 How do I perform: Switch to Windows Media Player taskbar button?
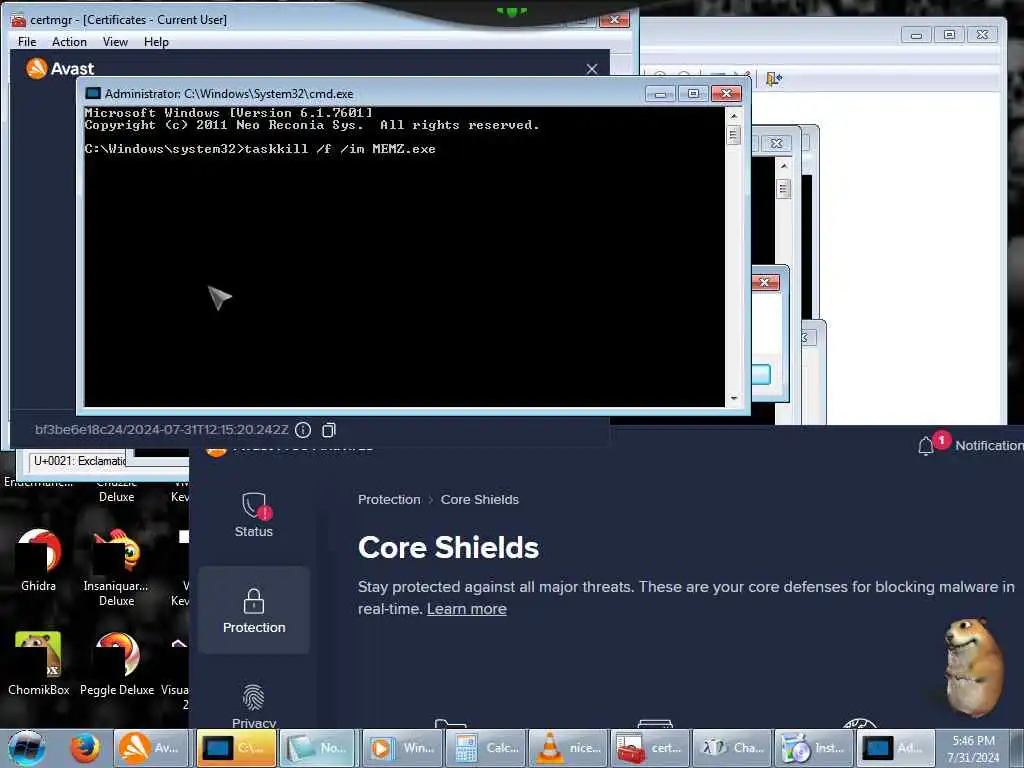click(x=402, y=748)
